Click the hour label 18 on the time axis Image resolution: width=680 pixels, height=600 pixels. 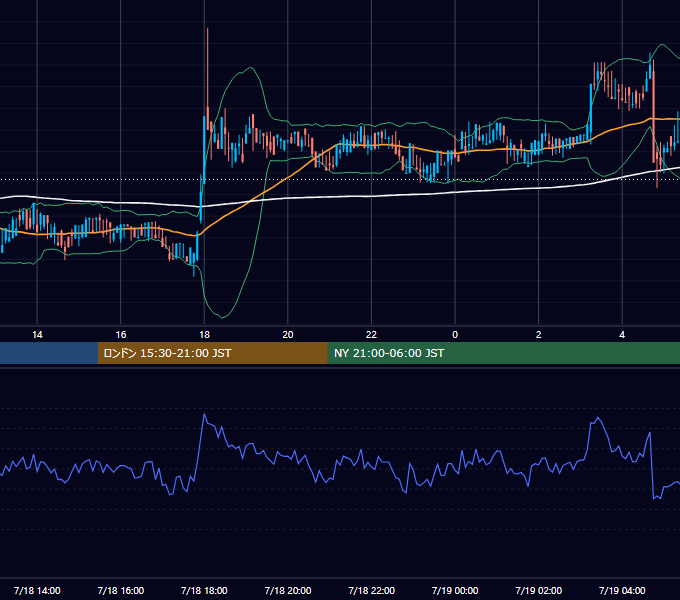pos(204,335)
